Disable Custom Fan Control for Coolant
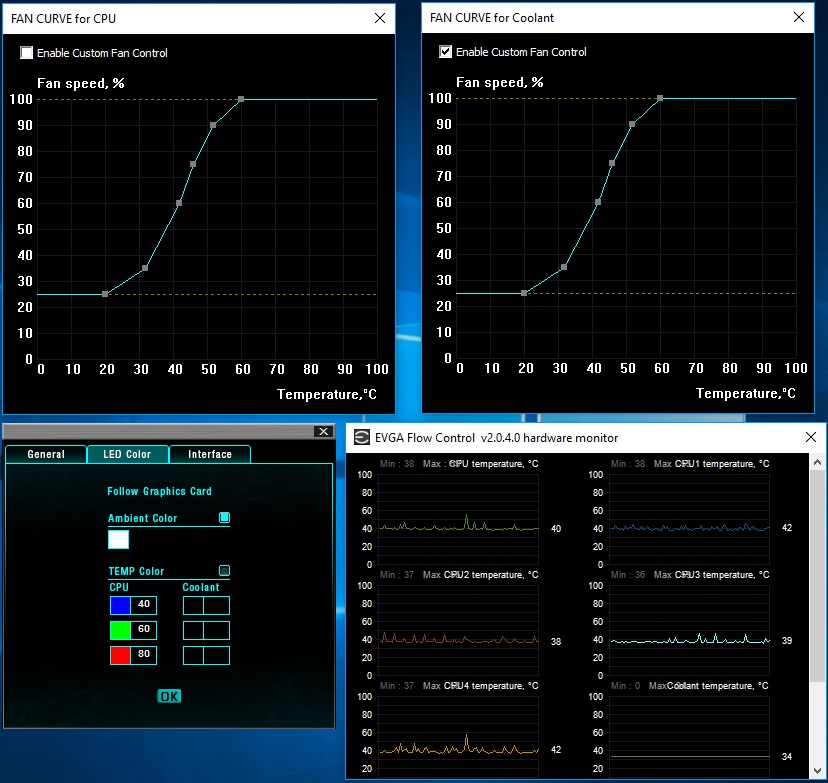This screenshot has height=783, width=828. coord(446,52)
